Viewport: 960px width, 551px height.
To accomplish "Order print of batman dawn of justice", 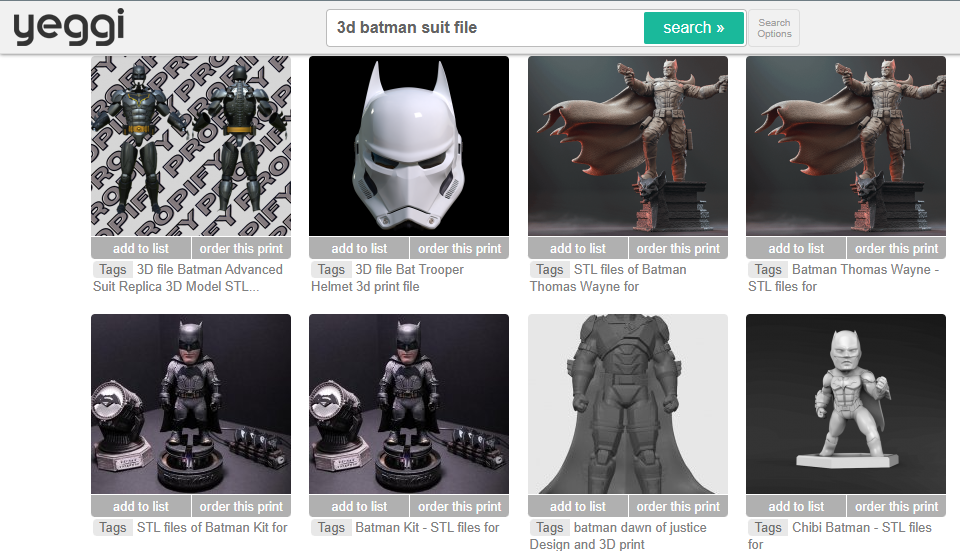I will (x=678, y=506).
